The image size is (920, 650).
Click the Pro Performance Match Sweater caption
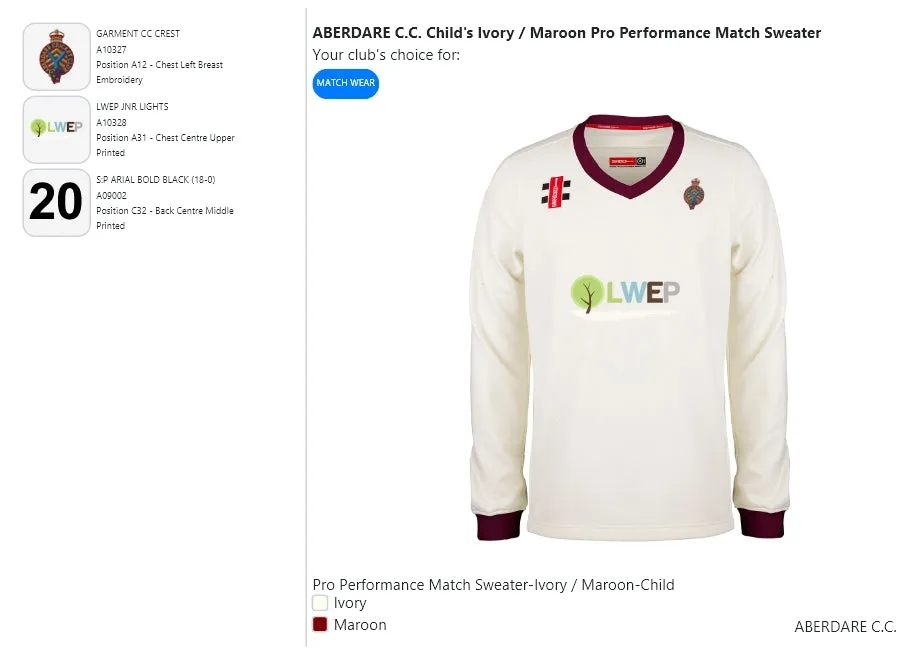(493, 584)
